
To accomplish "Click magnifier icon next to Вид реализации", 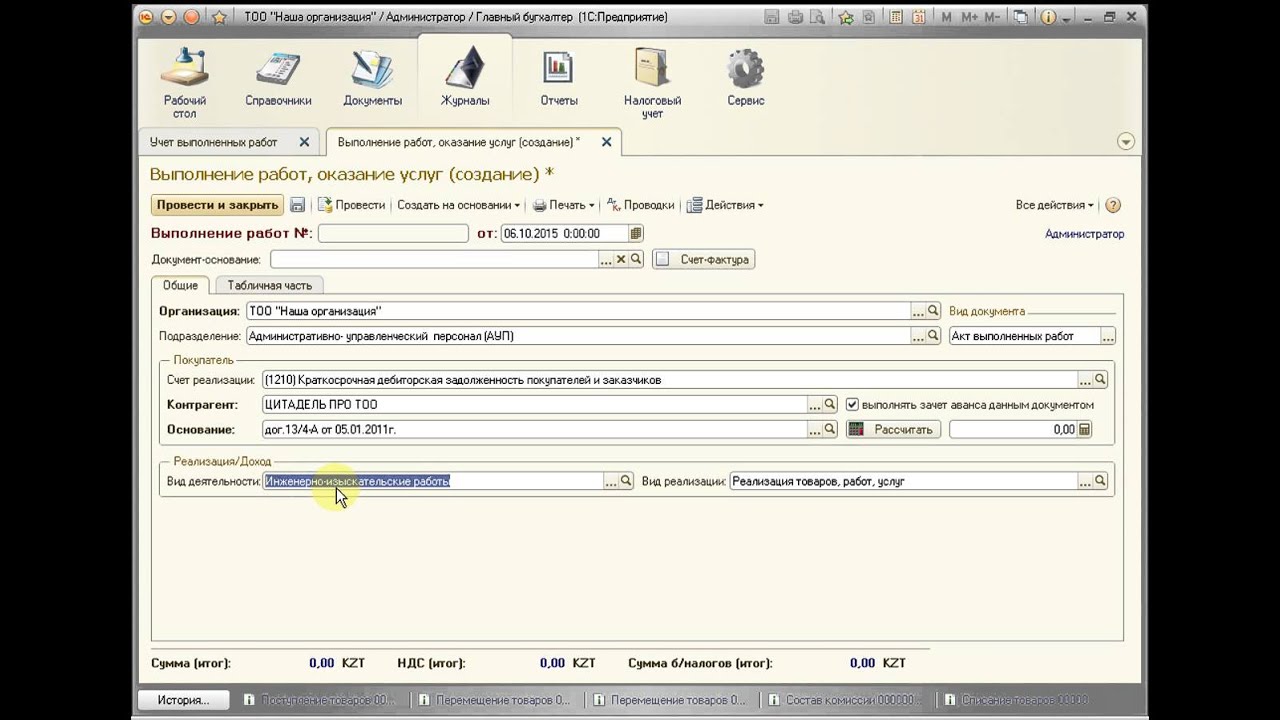I will tap(1100, 481).
